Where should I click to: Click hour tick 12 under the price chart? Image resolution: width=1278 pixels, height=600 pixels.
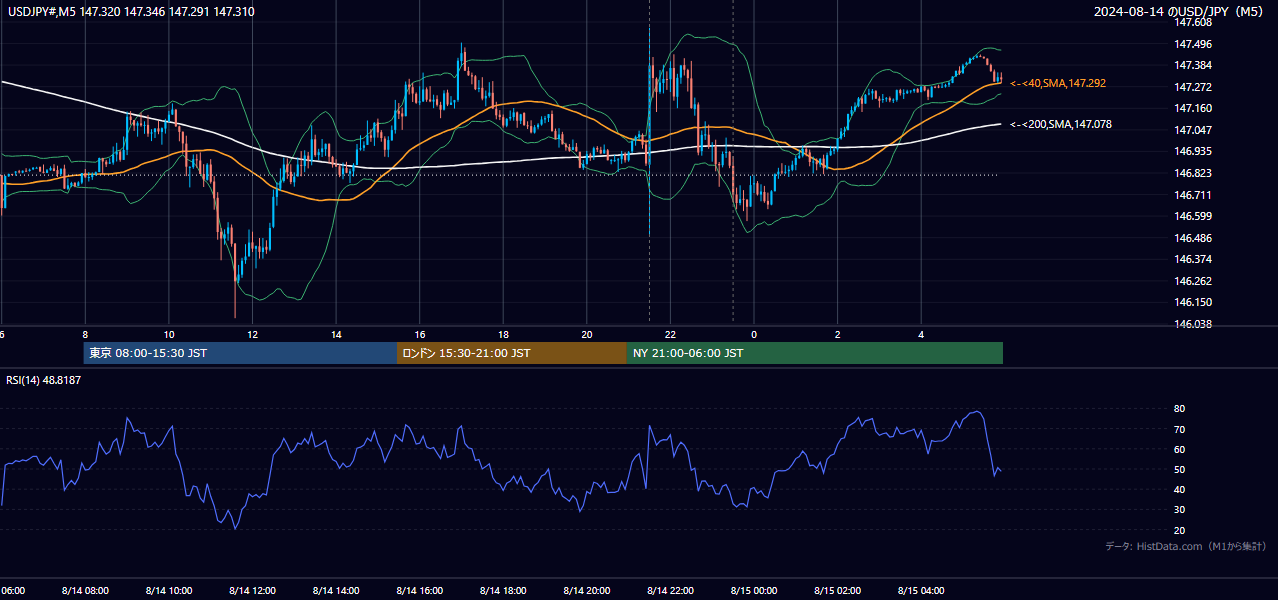coord(252,334)
